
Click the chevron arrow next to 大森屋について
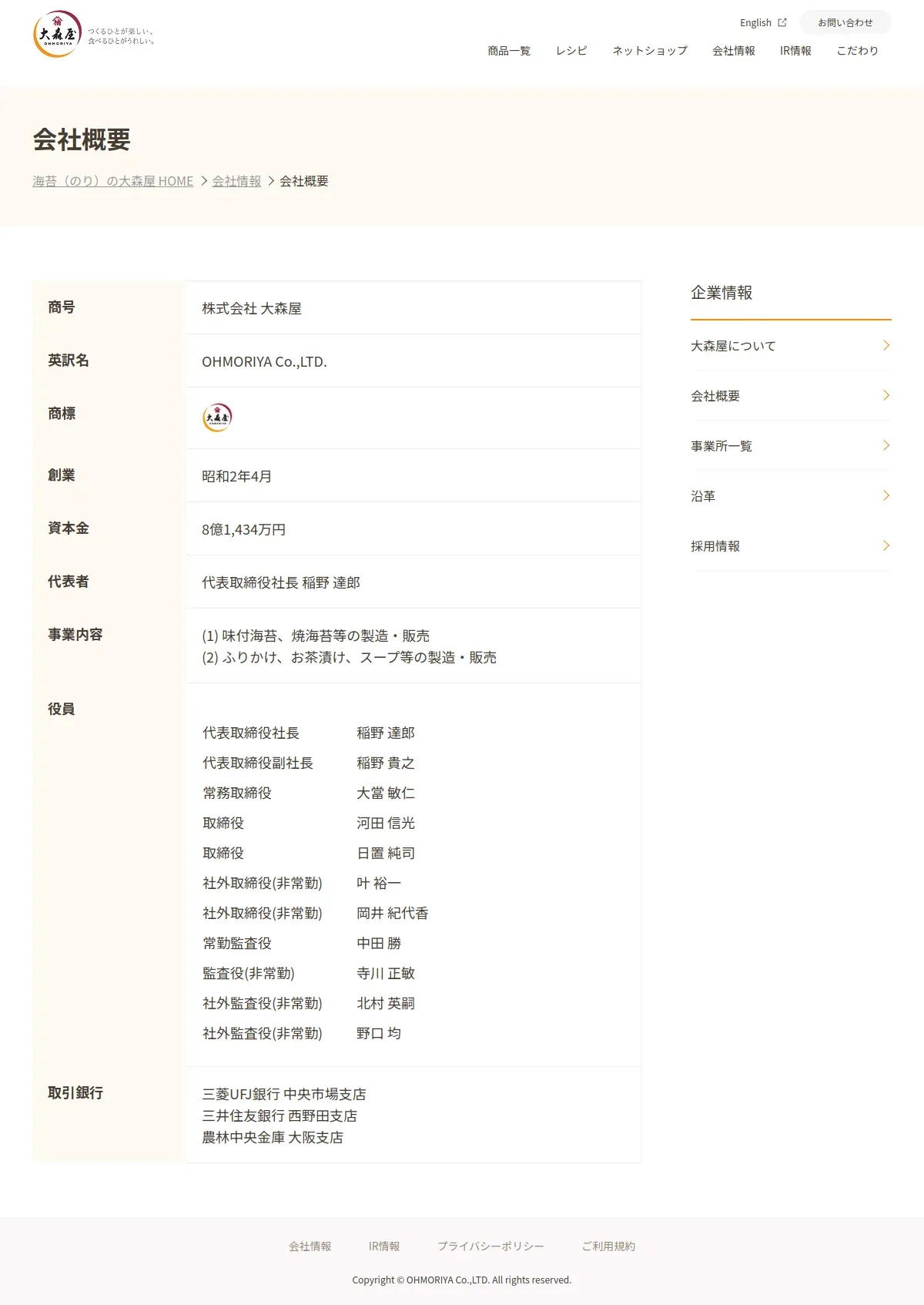[x=886, y=345]
